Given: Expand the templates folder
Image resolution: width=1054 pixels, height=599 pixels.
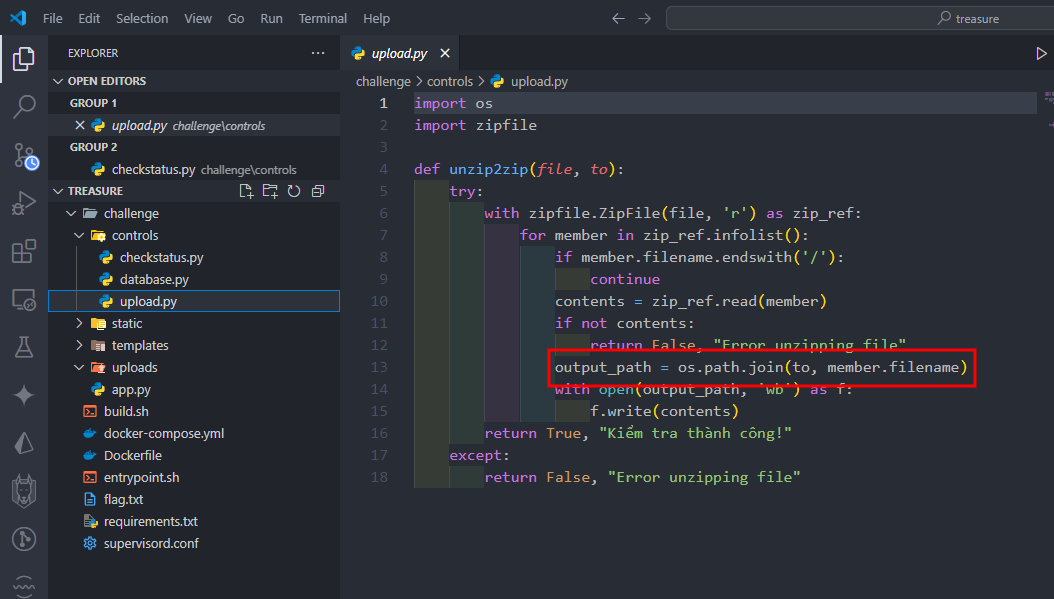Looking at the screenshot, I should [x=79, y=346].
